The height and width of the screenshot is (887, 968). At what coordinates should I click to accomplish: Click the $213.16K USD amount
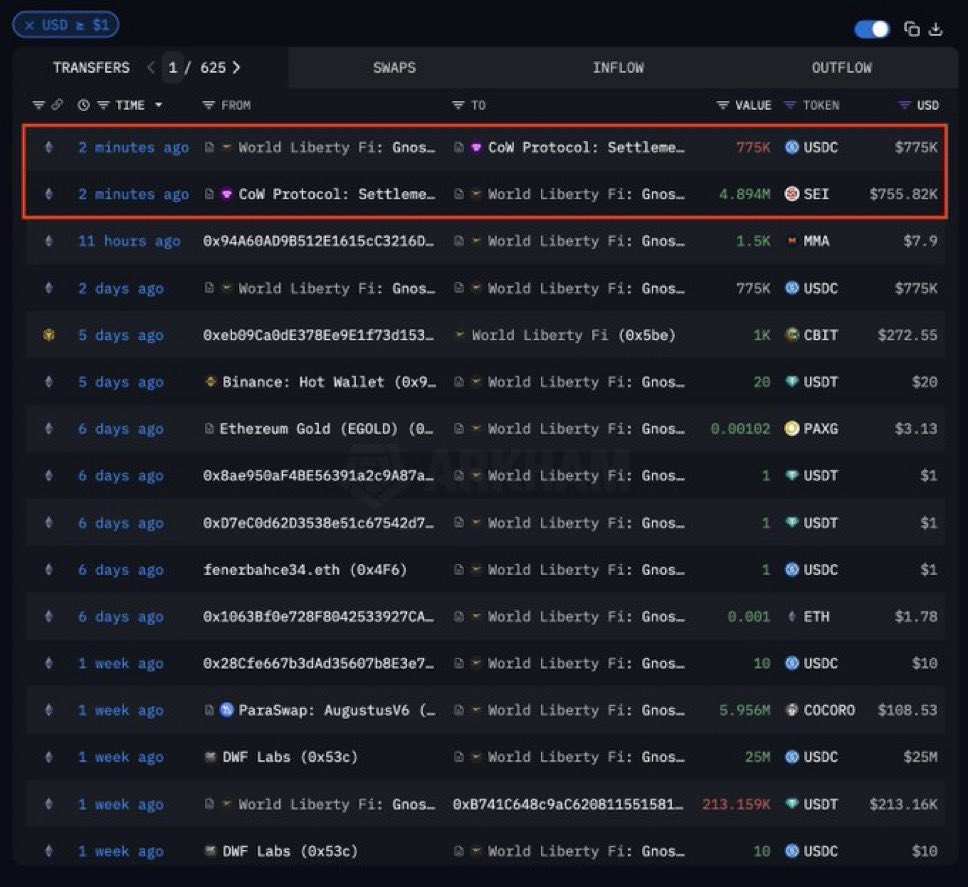point(903,804)
